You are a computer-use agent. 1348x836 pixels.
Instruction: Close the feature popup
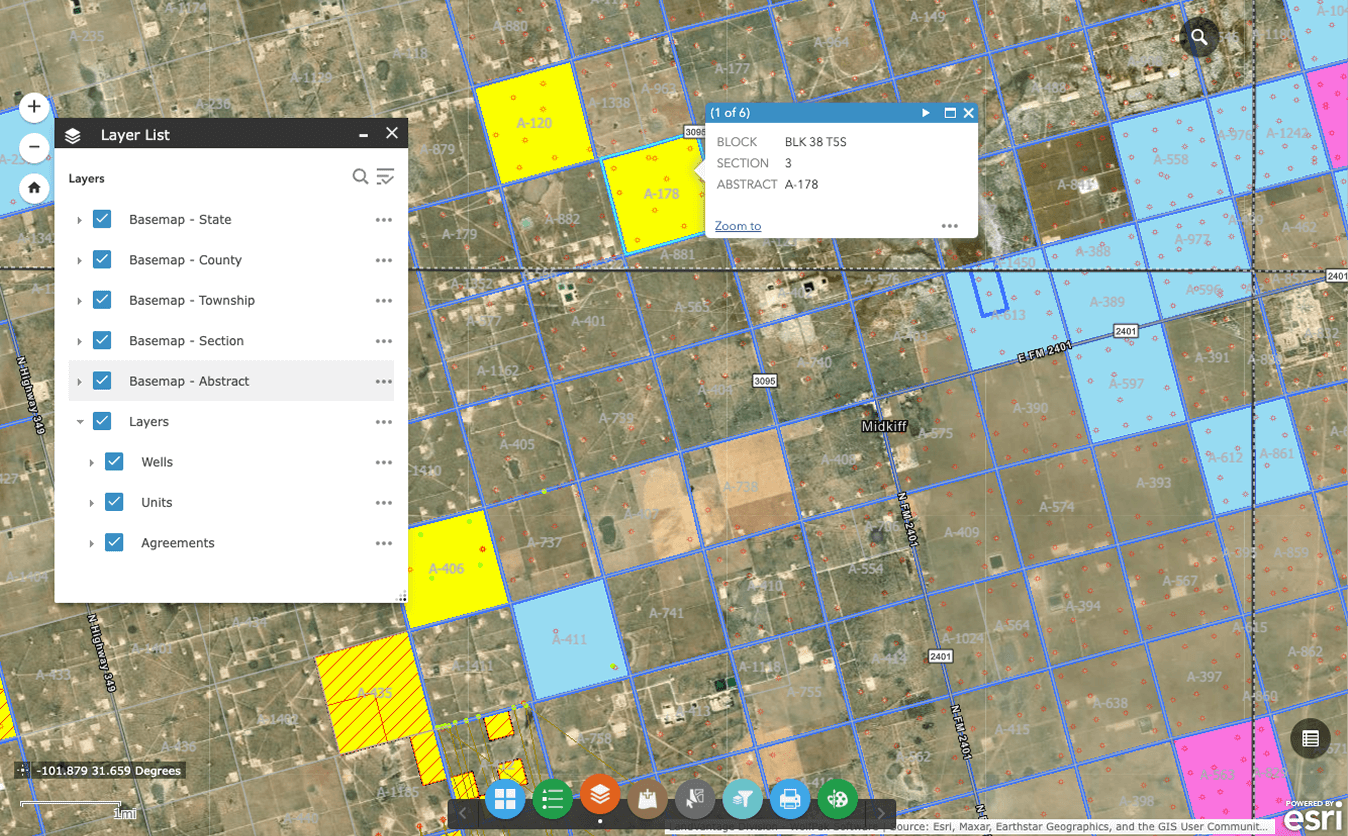click(x=968, y=113)
